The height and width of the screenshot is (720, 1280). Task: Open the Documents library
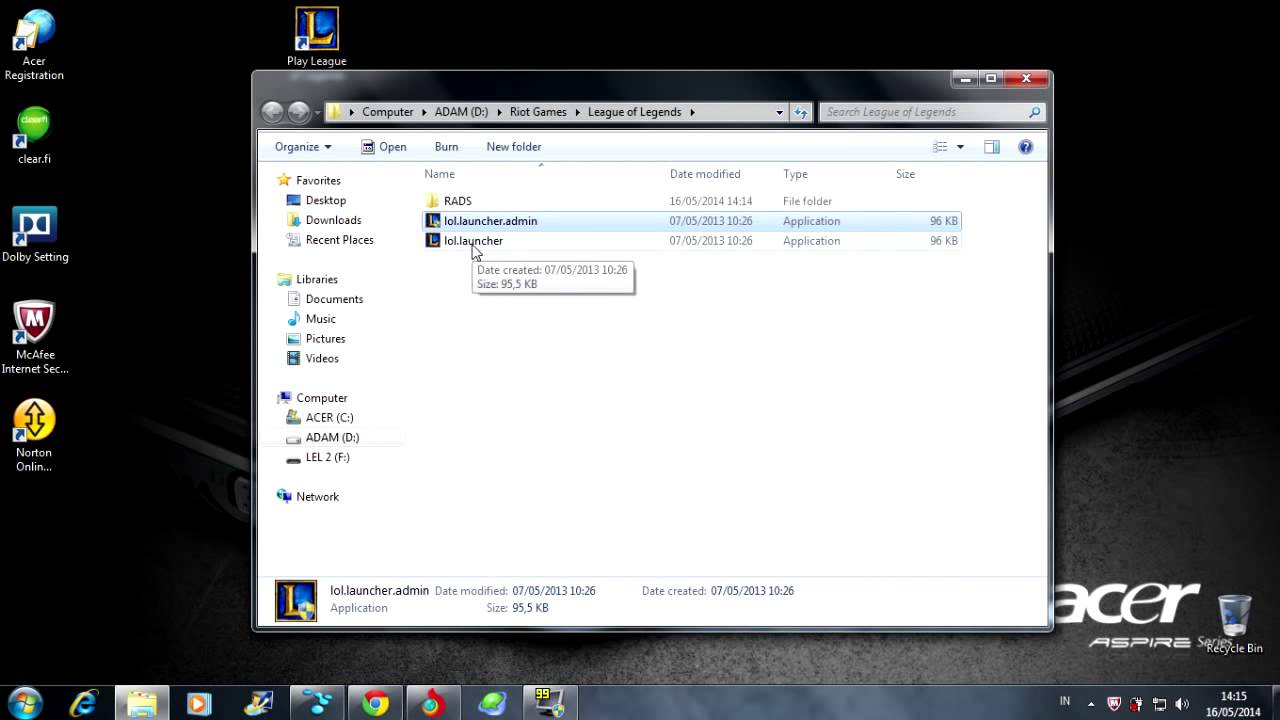point(334,299)
